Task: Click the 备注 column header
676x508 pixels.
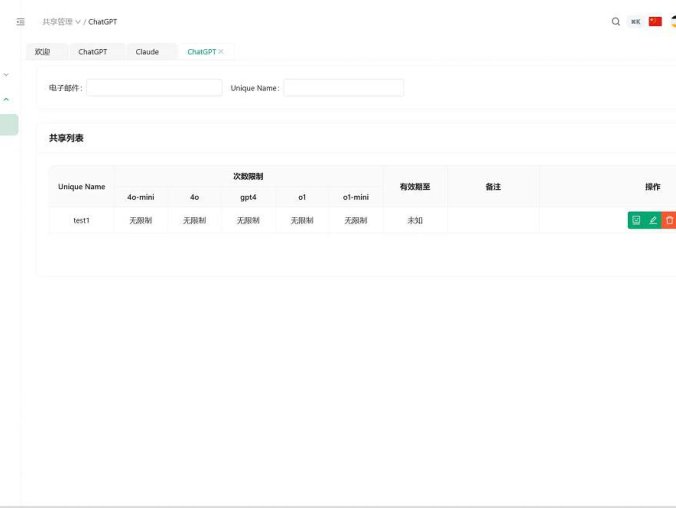Action: [493, 187]
